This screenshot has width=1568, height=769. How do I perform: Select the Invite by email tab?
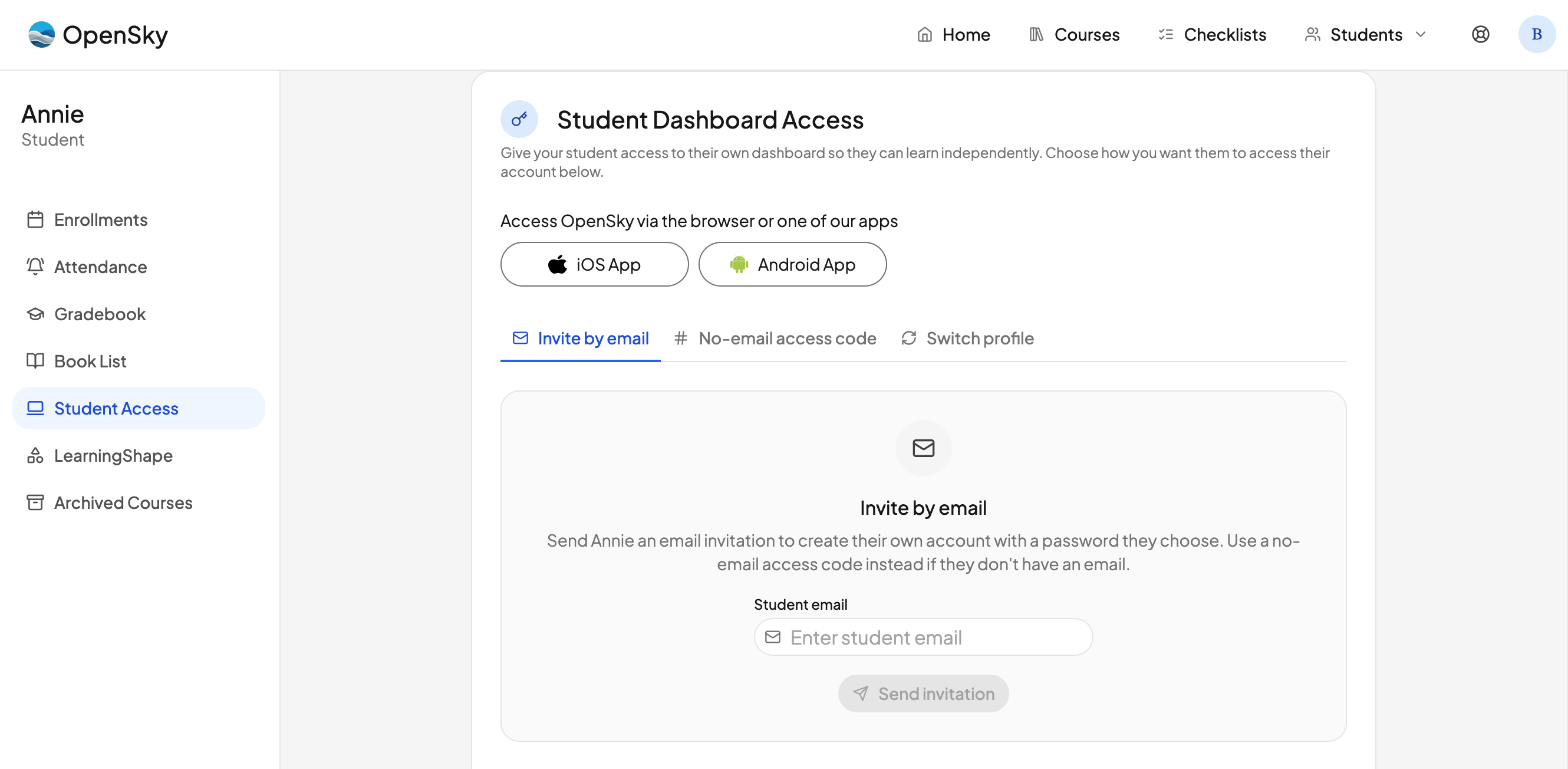click(x=580, y=338)
